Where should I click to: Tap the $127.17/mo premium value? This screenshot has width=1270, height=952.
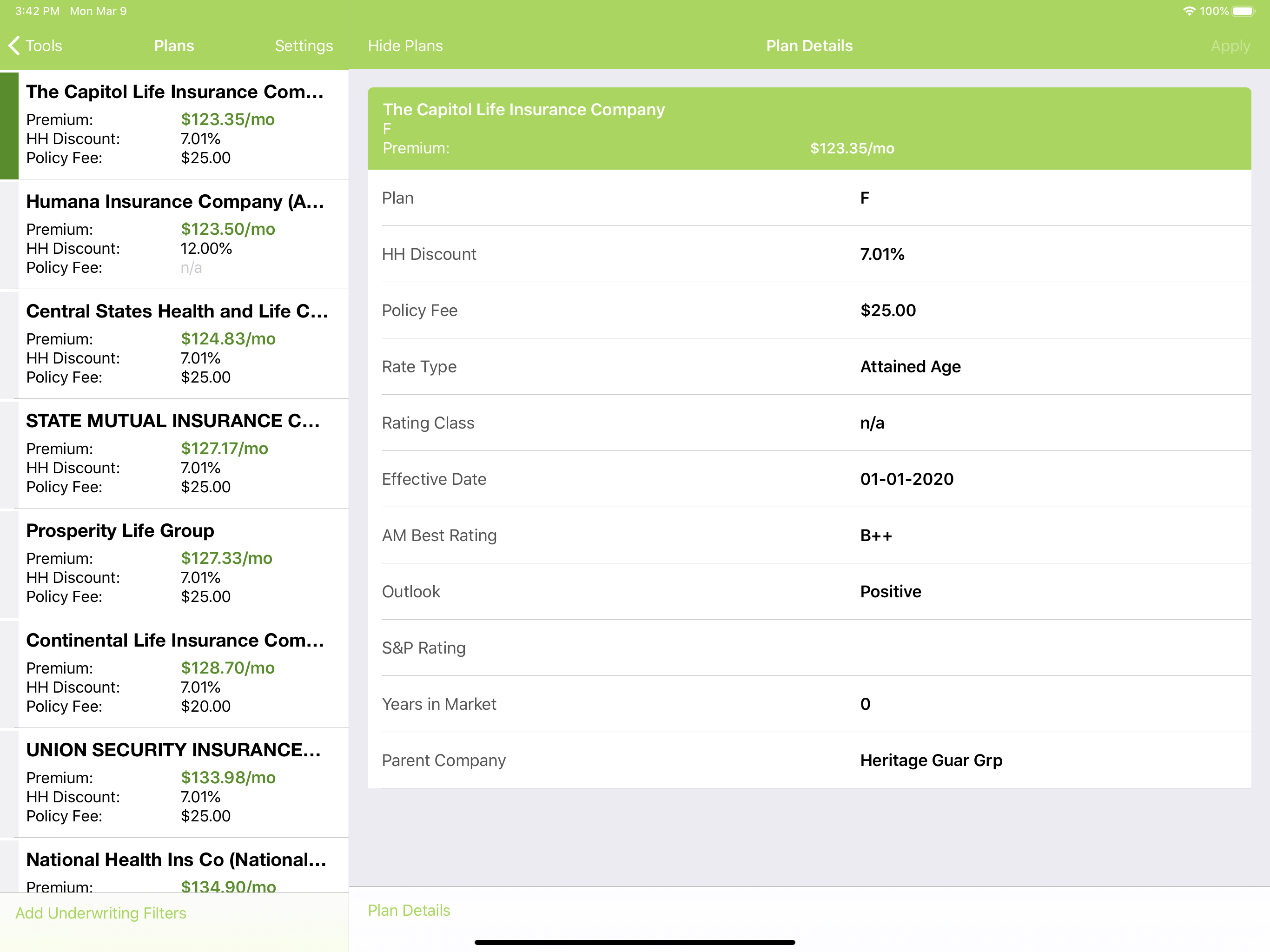click(225, 449)
